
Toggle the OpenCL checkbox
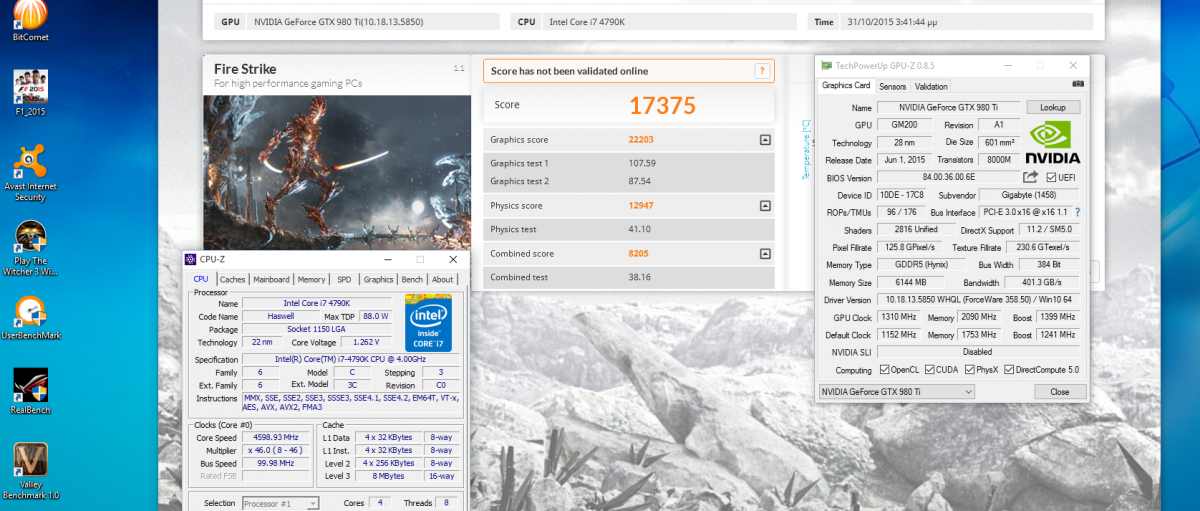click(885, 370)
